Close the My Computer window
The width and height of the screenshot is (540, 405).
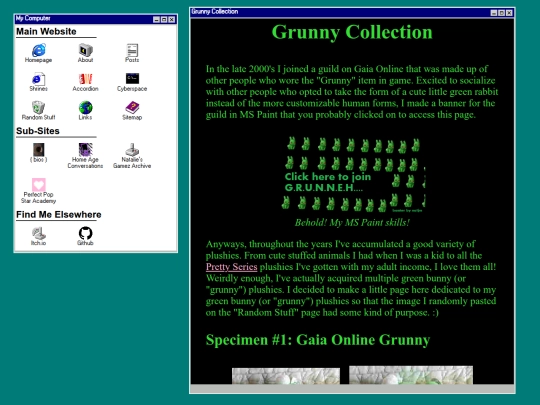(x=172, y=20)
